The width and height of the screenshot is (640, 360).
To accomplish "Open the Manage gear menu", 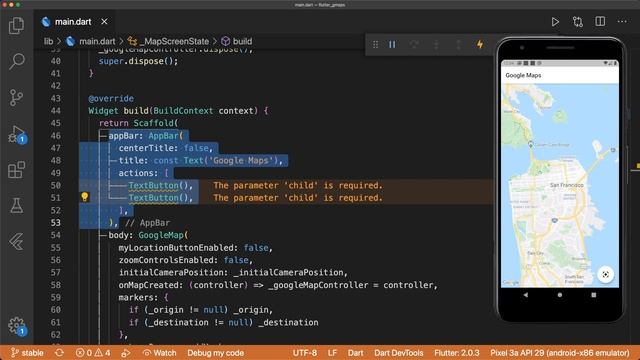I will (x=16, y=326).
